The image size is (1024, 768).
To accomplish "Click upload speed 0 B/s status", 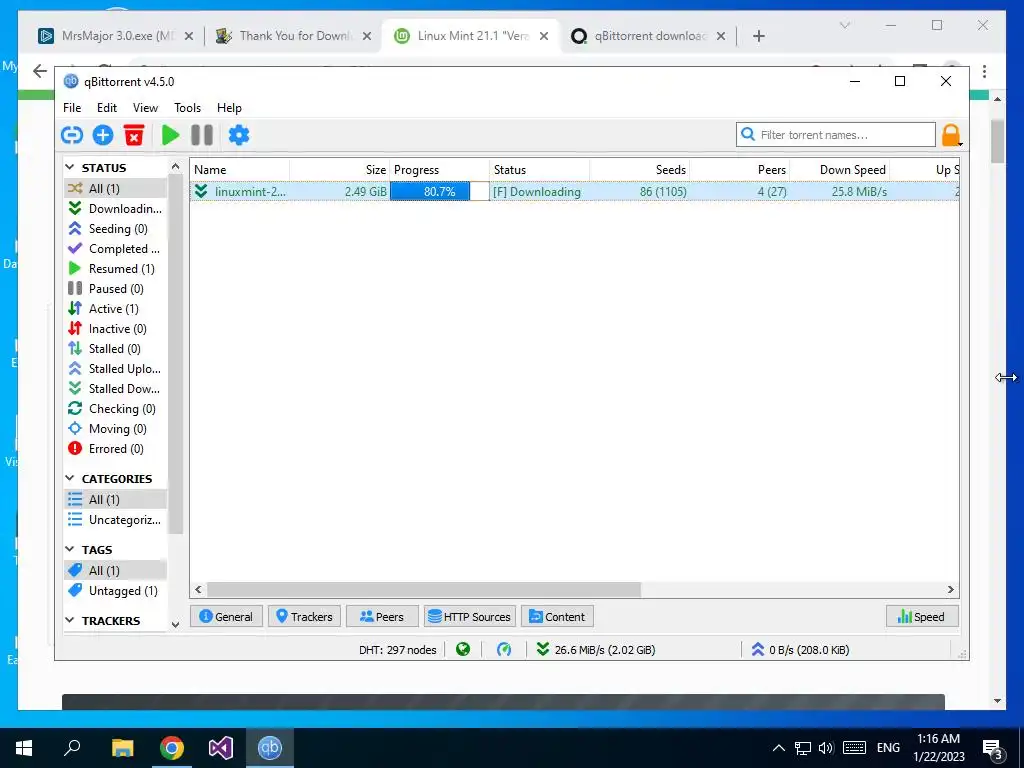I will pos(800,650).
